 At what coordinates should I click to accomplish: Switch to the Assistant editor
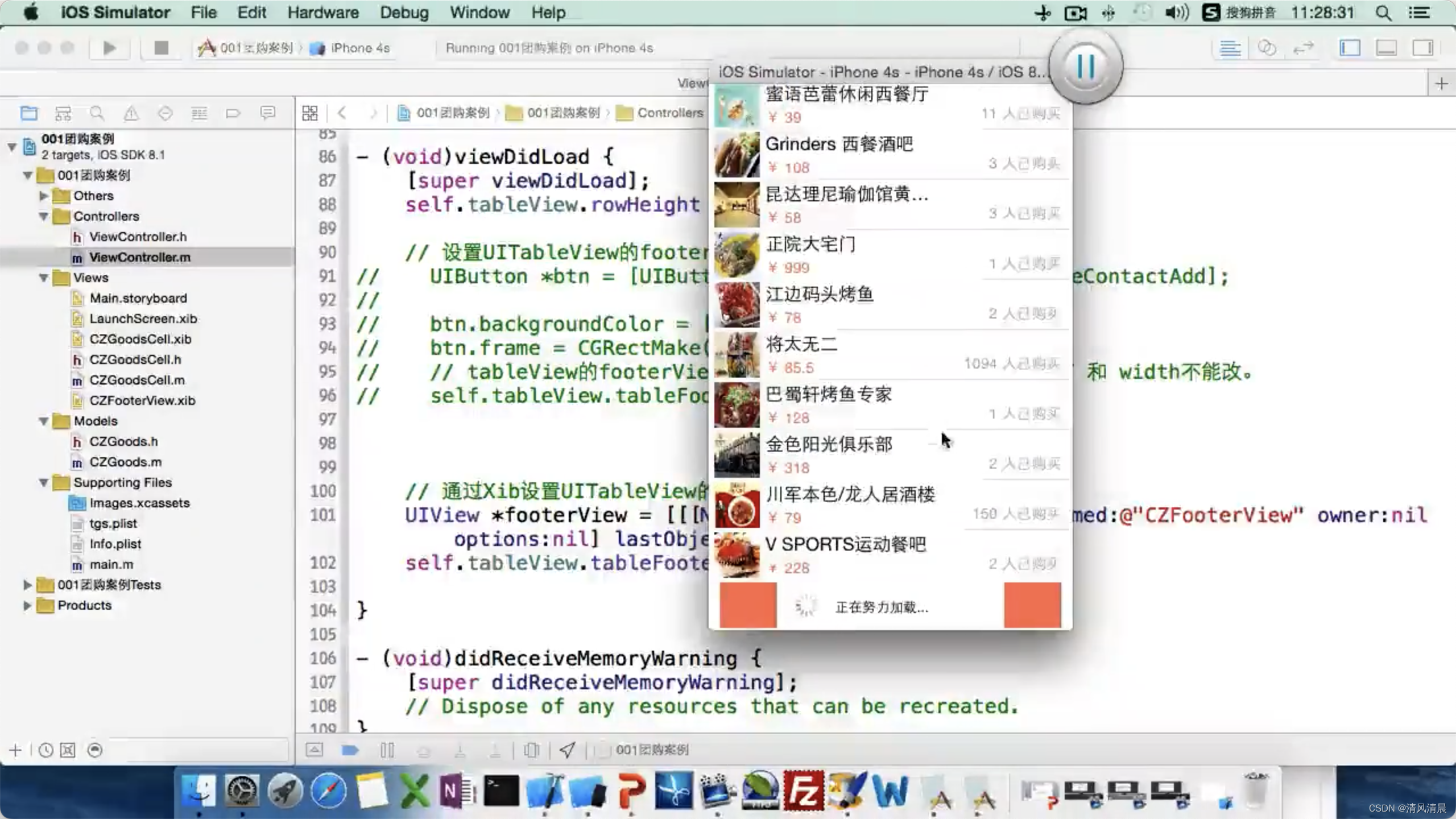pos(1267,48)
